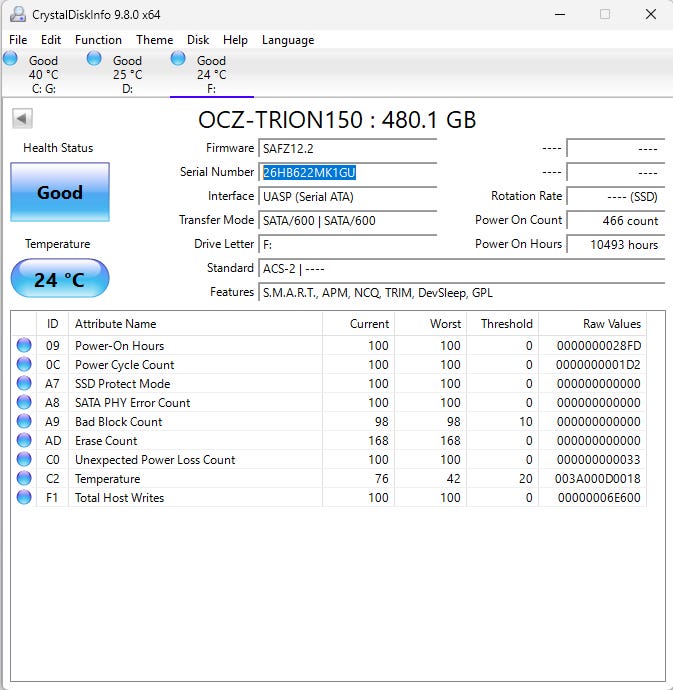Viewport: 673px width, 690px height.
Task: Open the Language menu
Action: (288, 40)
